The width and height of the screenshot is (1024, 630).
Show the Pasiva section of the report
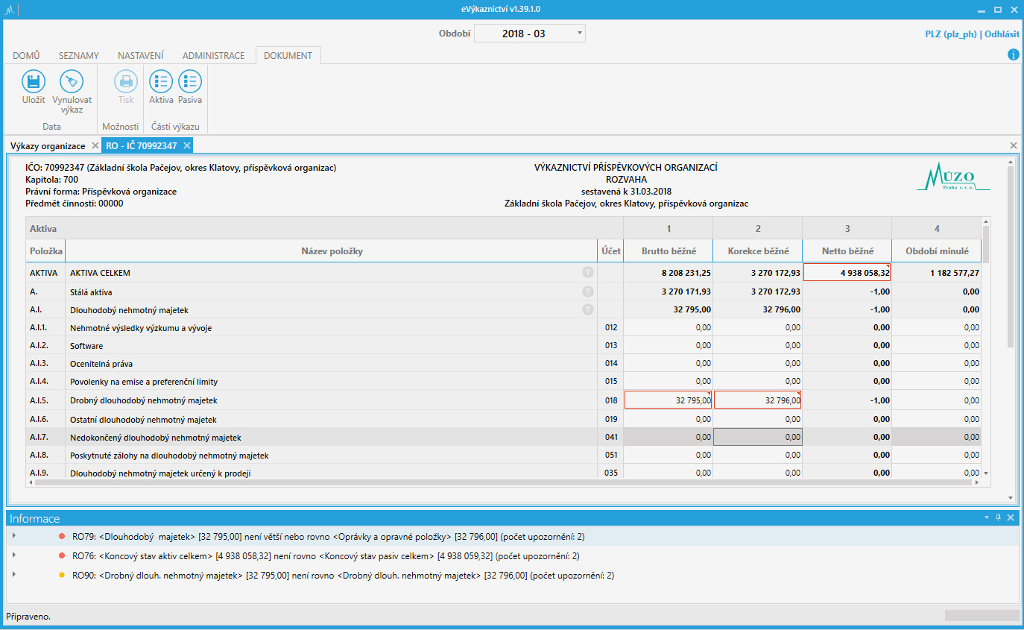coord(190,83)
